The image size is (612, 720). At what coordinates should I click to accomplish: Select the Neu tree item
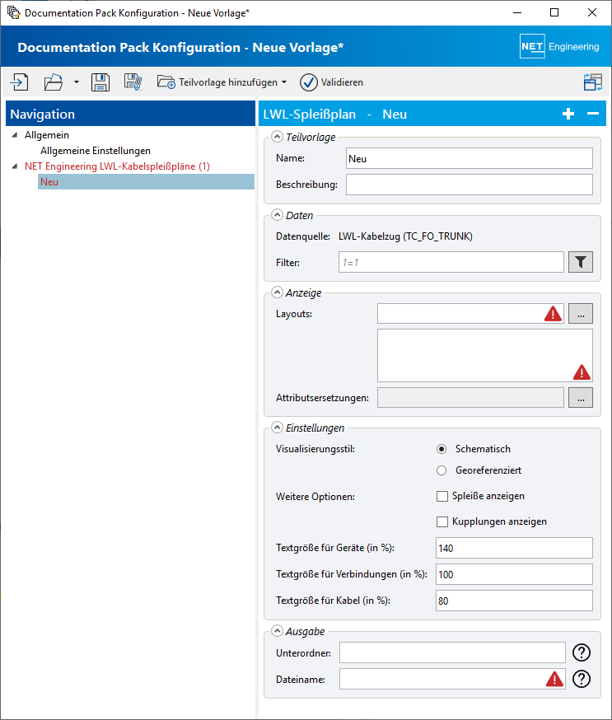(x=146, y=182)
